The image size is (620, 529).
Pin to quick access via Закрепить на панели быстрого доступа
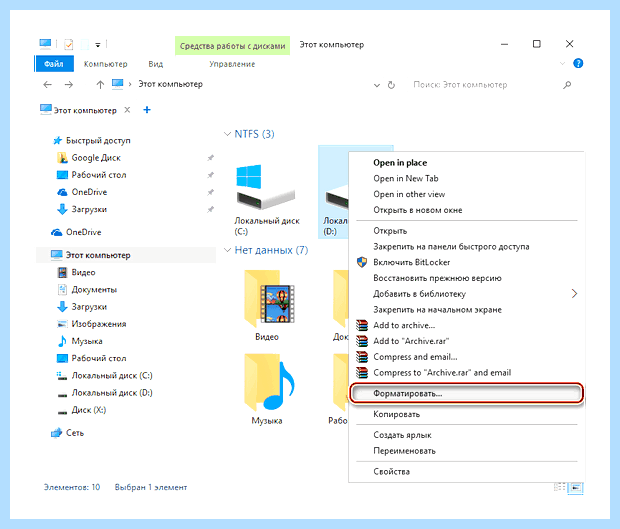(451, 247)
